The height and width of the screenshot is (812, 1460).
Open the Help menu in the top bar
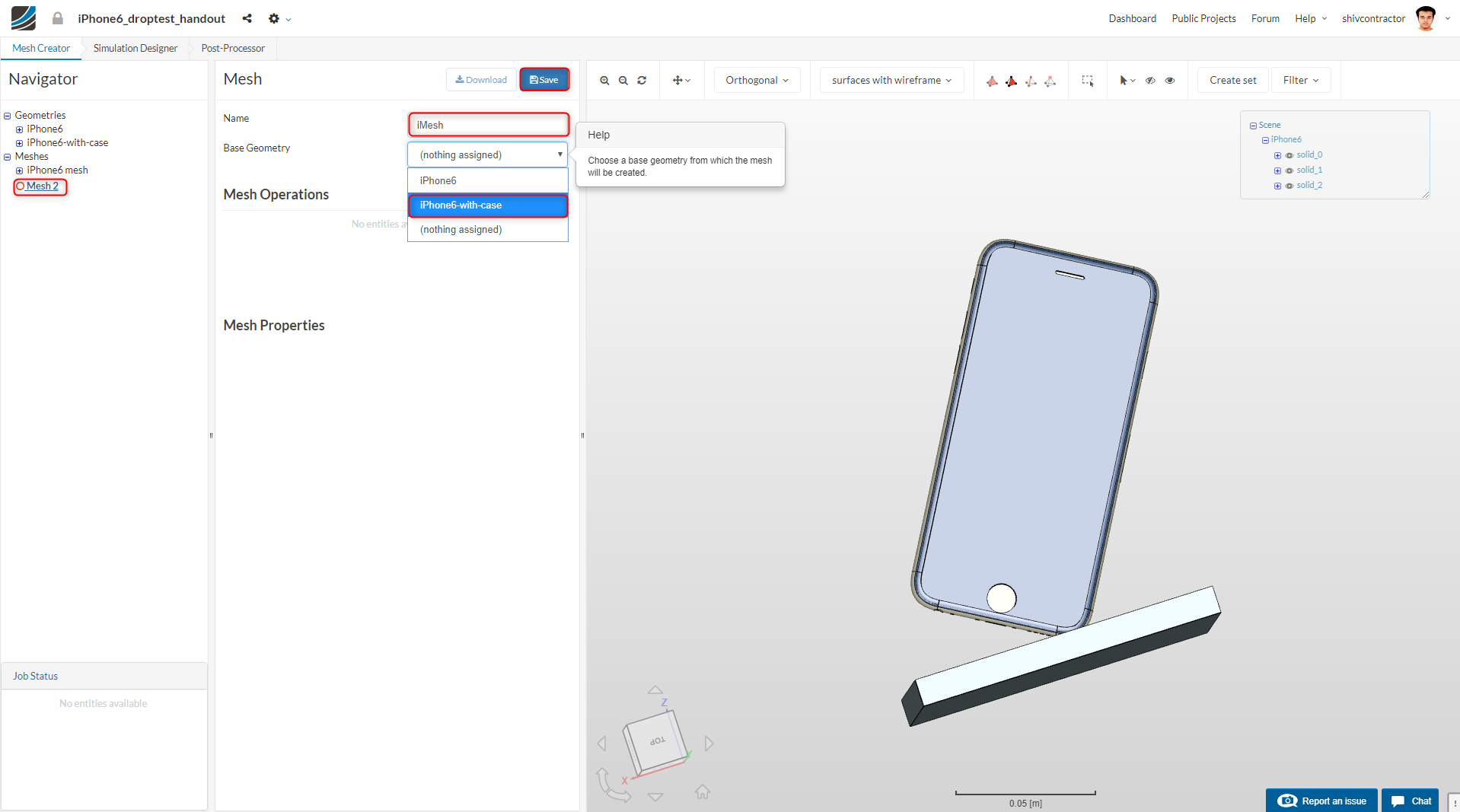click(1311, 18)
